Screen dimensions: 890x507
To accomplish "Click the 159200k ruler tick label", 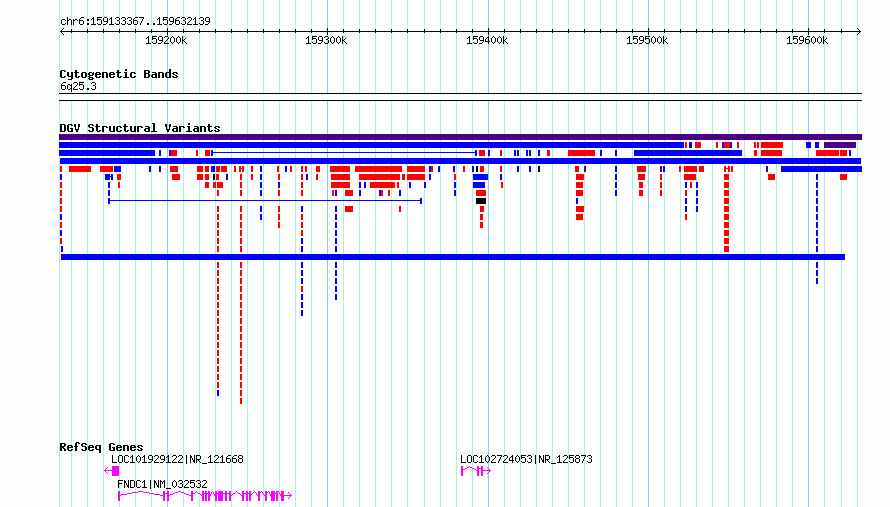I will (x=166, y=40).
